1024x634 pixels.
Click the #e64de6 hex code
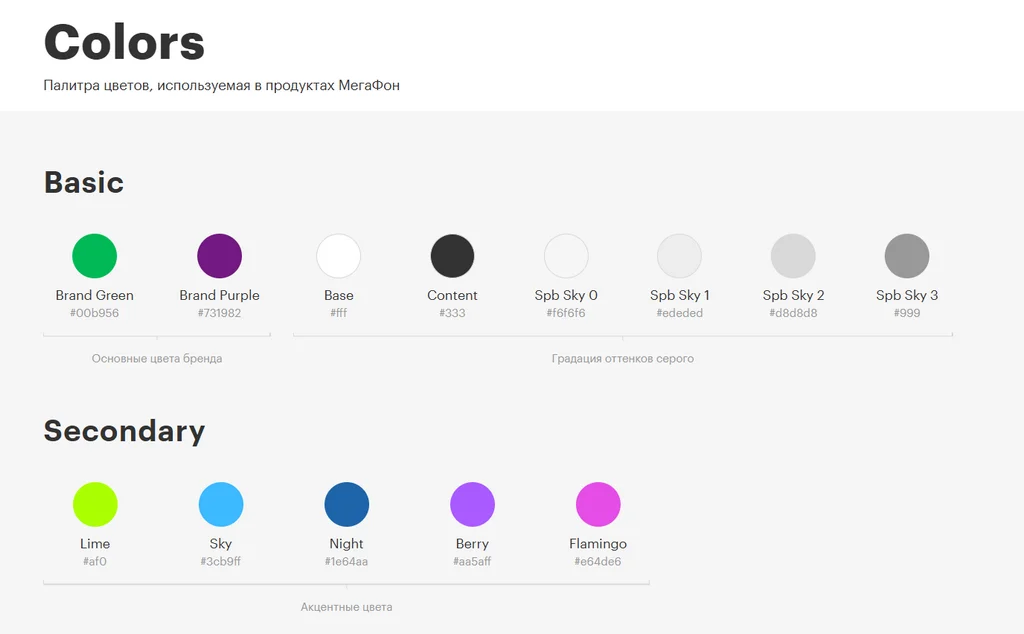click(598, 562)
